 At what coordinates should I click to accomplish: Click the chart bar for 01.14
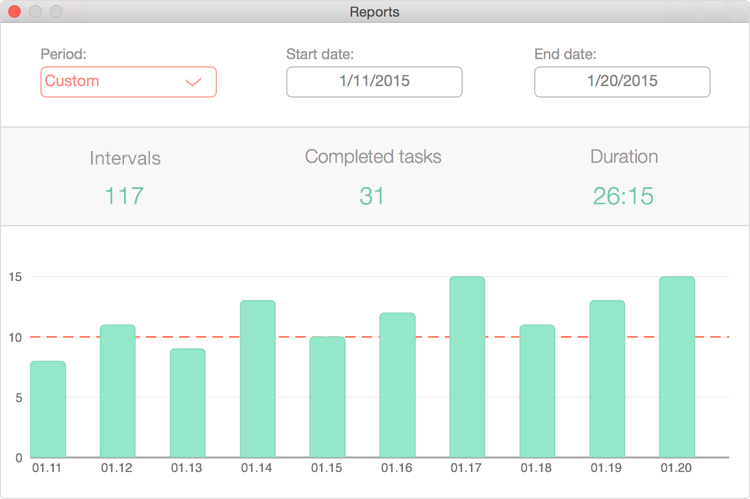[258, 380]
